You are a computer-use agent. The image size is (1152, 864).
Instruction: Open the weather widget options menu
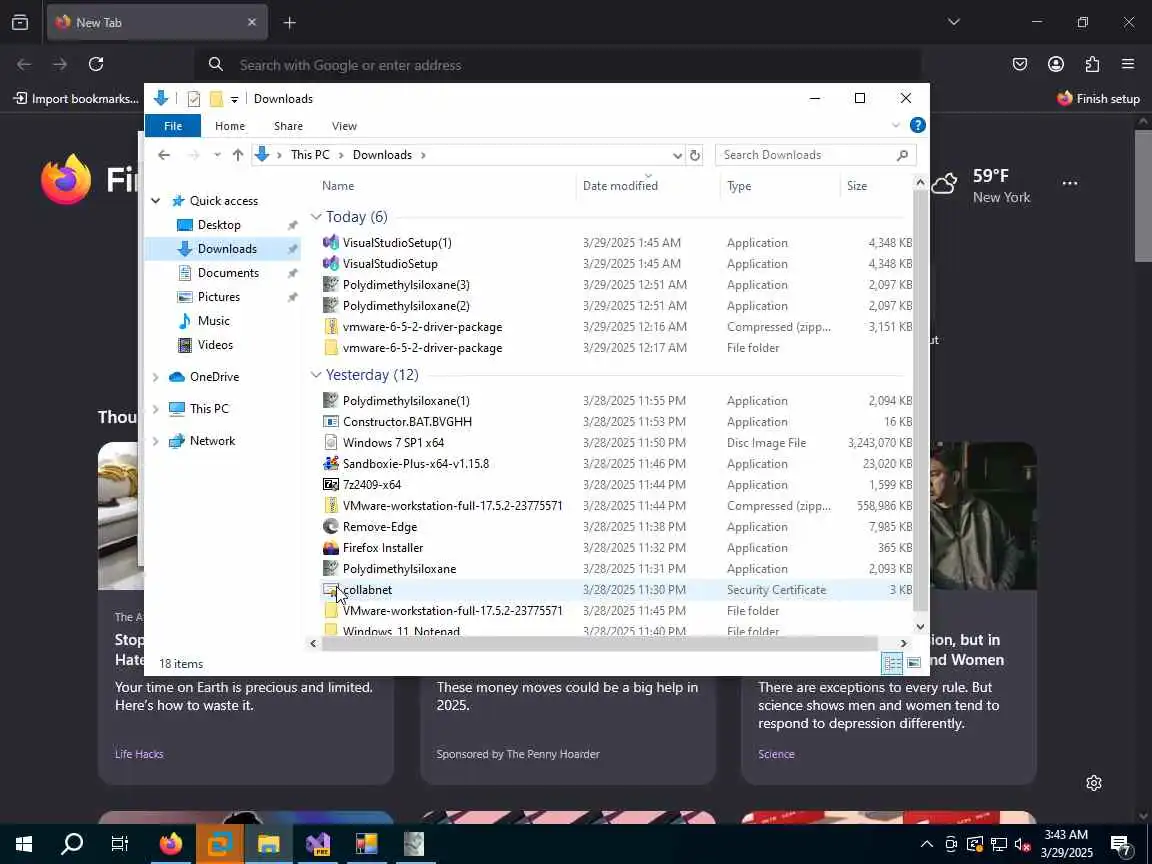(x=1070, y=184)
